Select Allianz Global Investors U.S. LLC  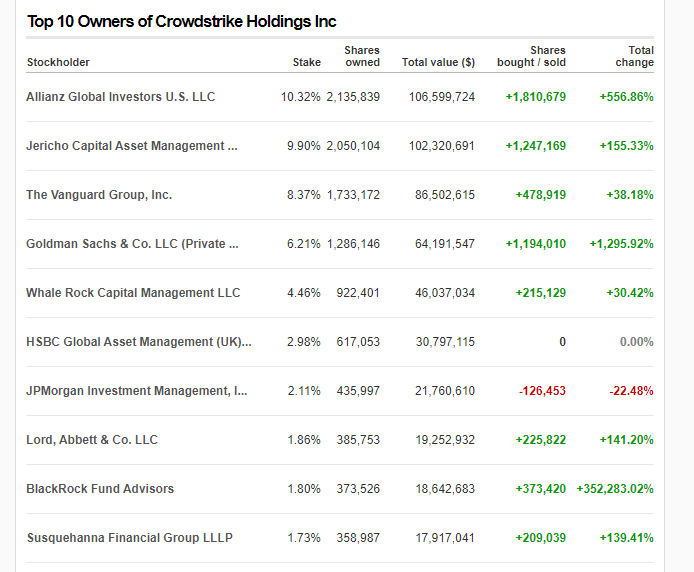coord(120,97)
